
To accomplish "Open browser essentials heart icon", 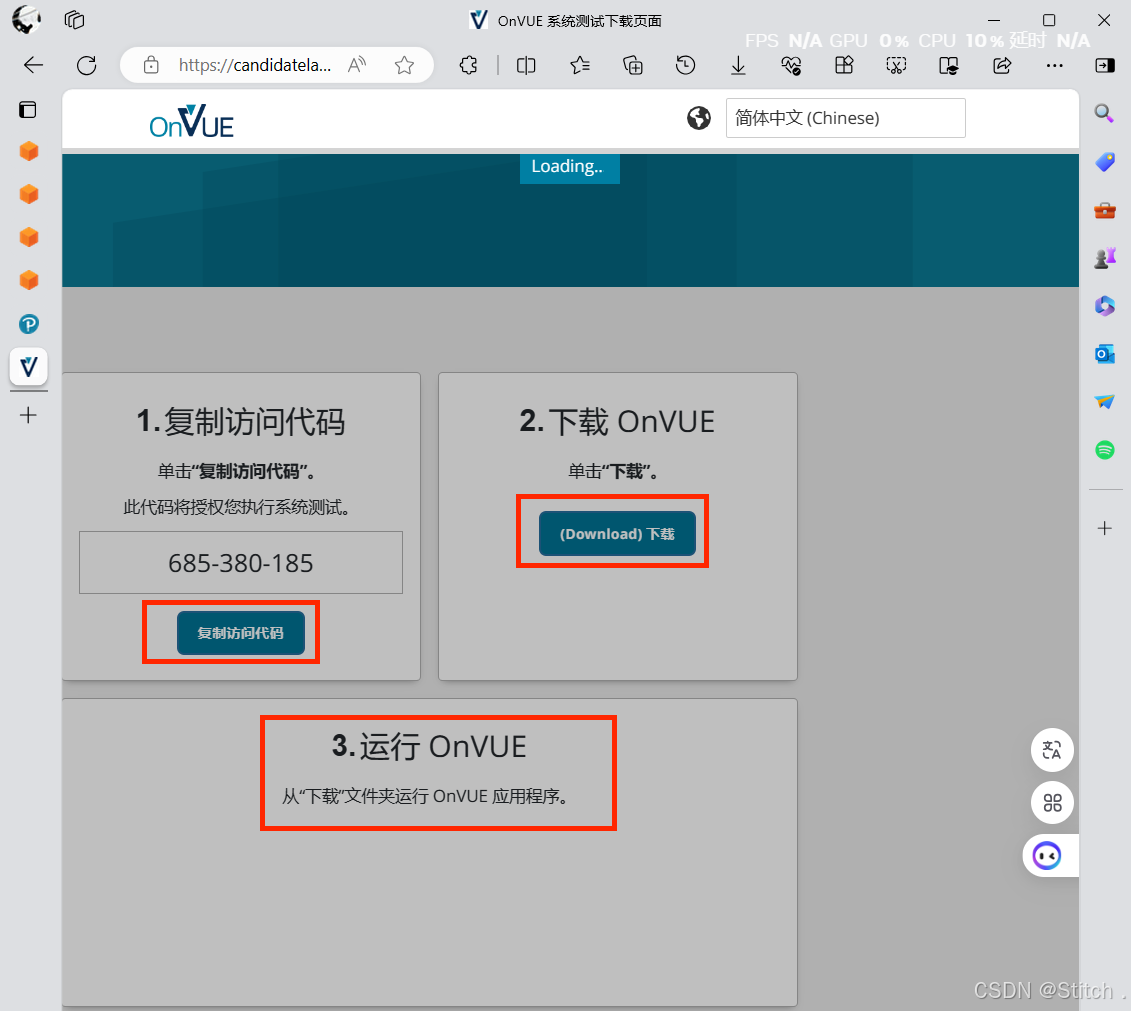I will tap(791, 66).
